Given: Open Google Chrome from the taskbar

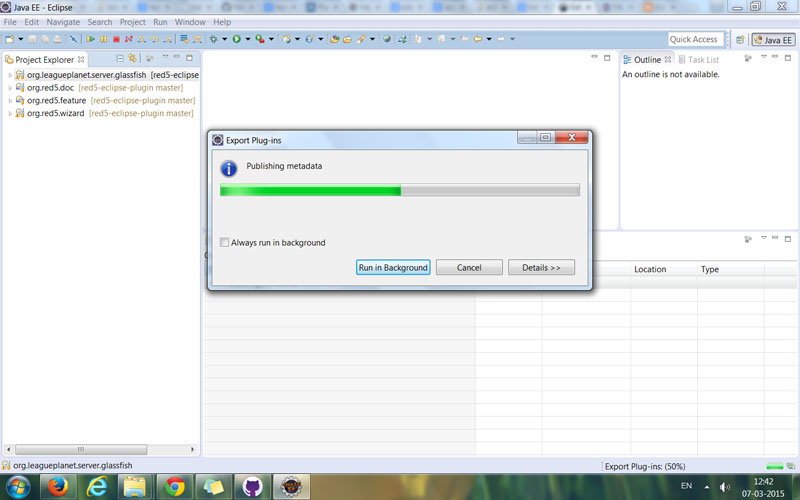Looking at the screenshot, I should (174, 487).
